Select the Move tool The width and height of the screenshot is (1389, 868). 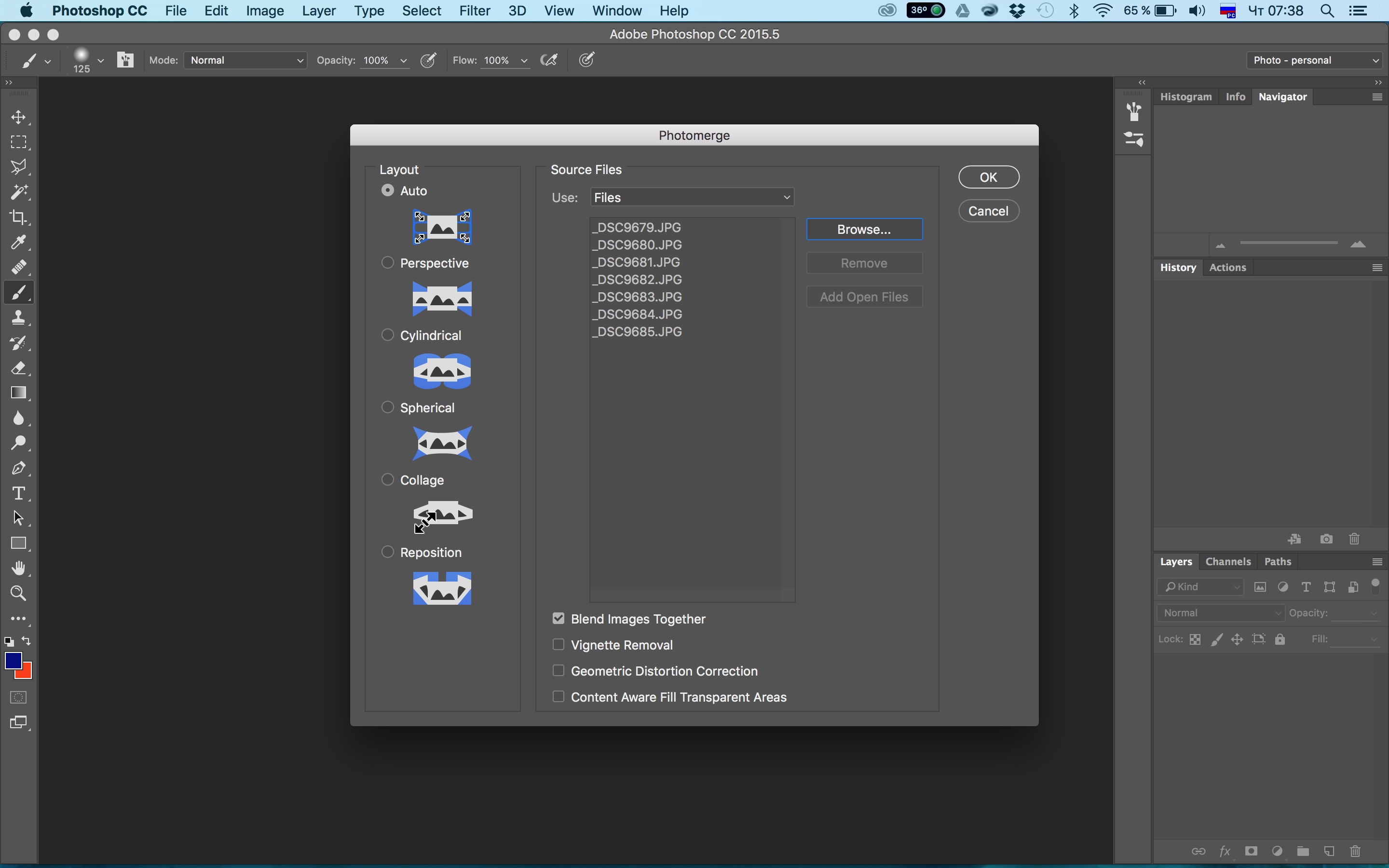(18, 117)
